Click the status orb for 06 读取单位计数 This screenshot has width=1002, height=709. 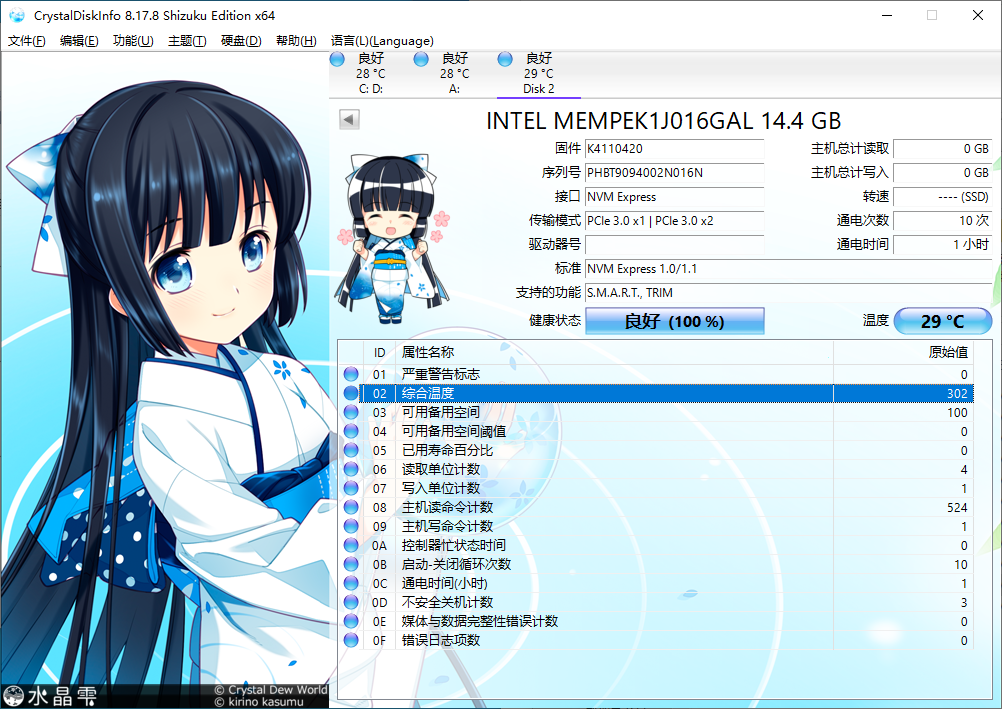351,469
